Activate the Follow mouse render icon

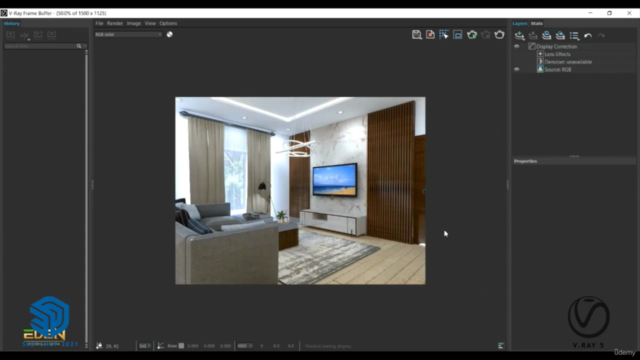point(444,35)
